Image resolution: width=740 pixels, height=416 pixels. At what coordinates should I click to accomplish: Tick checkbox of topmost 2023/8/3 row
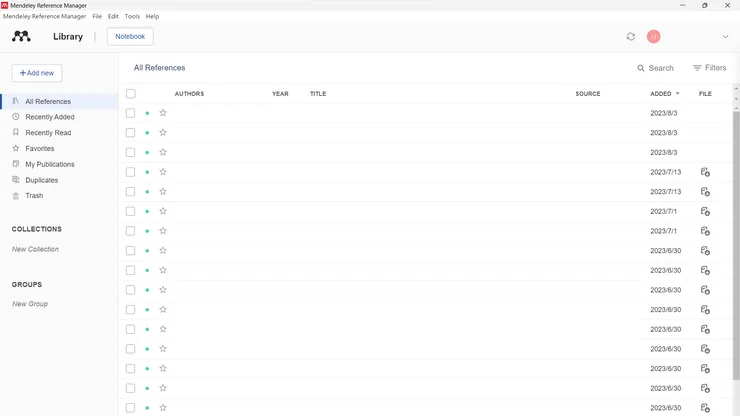click(x=131, y=113)
